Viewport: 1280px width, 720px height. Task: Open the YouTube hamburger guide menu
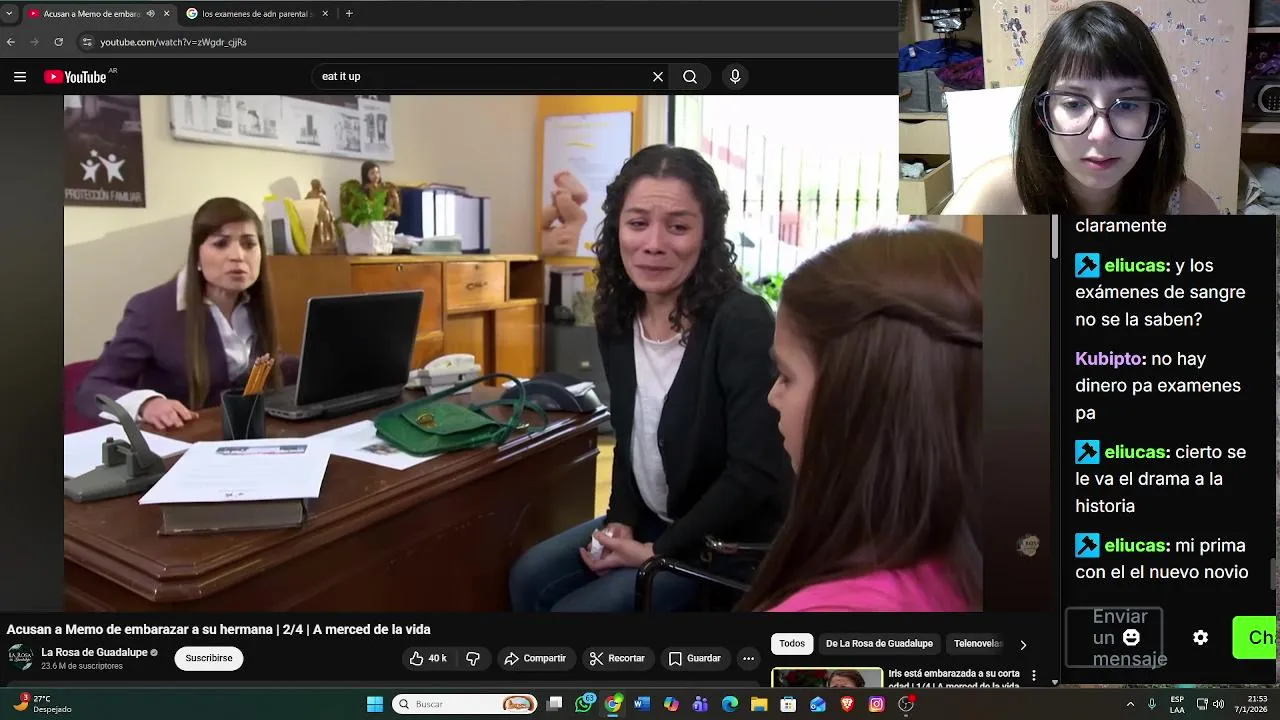pos(20,77)
